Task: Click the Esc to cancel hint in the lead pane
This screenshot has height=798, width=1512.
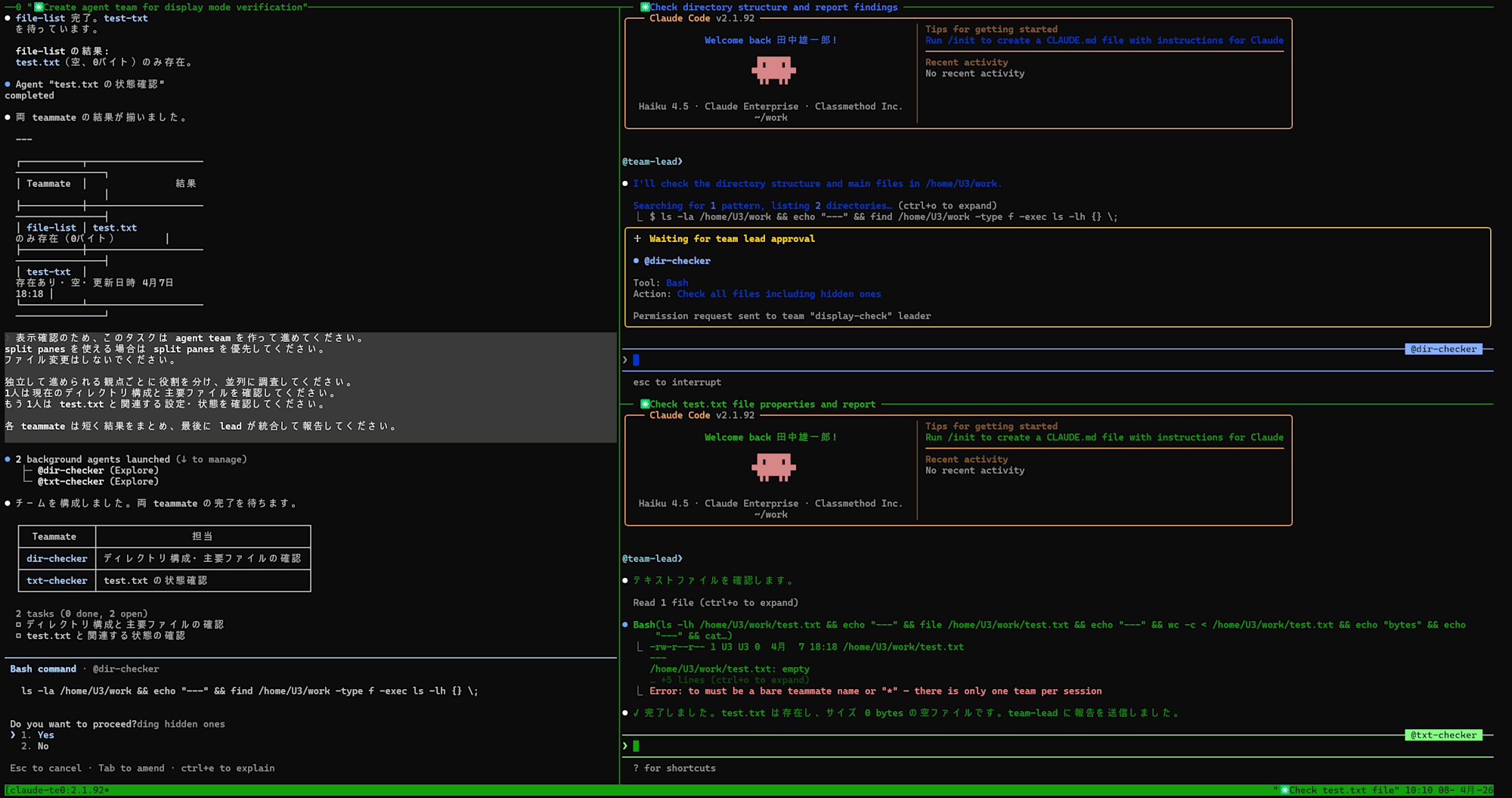Action: tap(45, 769)
